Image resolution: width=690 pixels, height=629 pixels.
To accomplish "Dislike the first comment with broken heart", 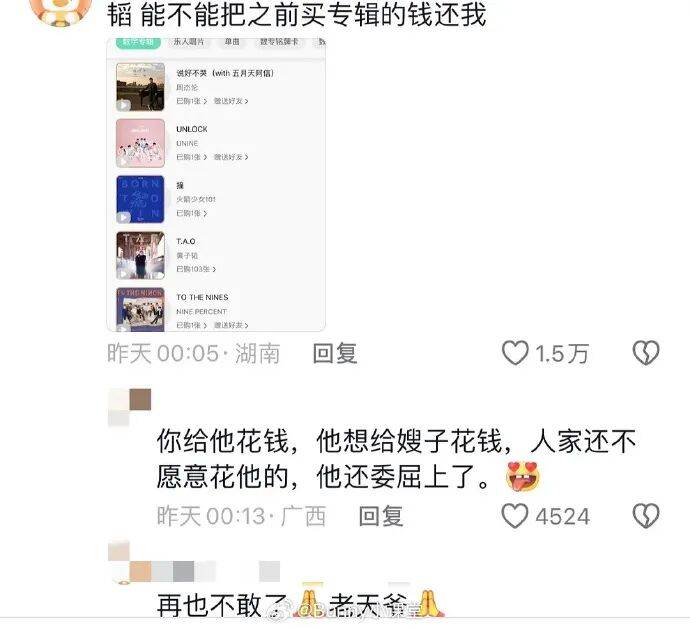I will 646,353.
